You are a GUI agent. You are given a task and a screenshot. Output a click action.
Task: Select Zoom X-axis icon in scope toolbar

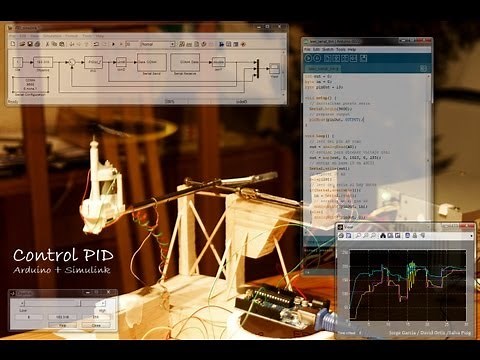[x=366, y=235]
